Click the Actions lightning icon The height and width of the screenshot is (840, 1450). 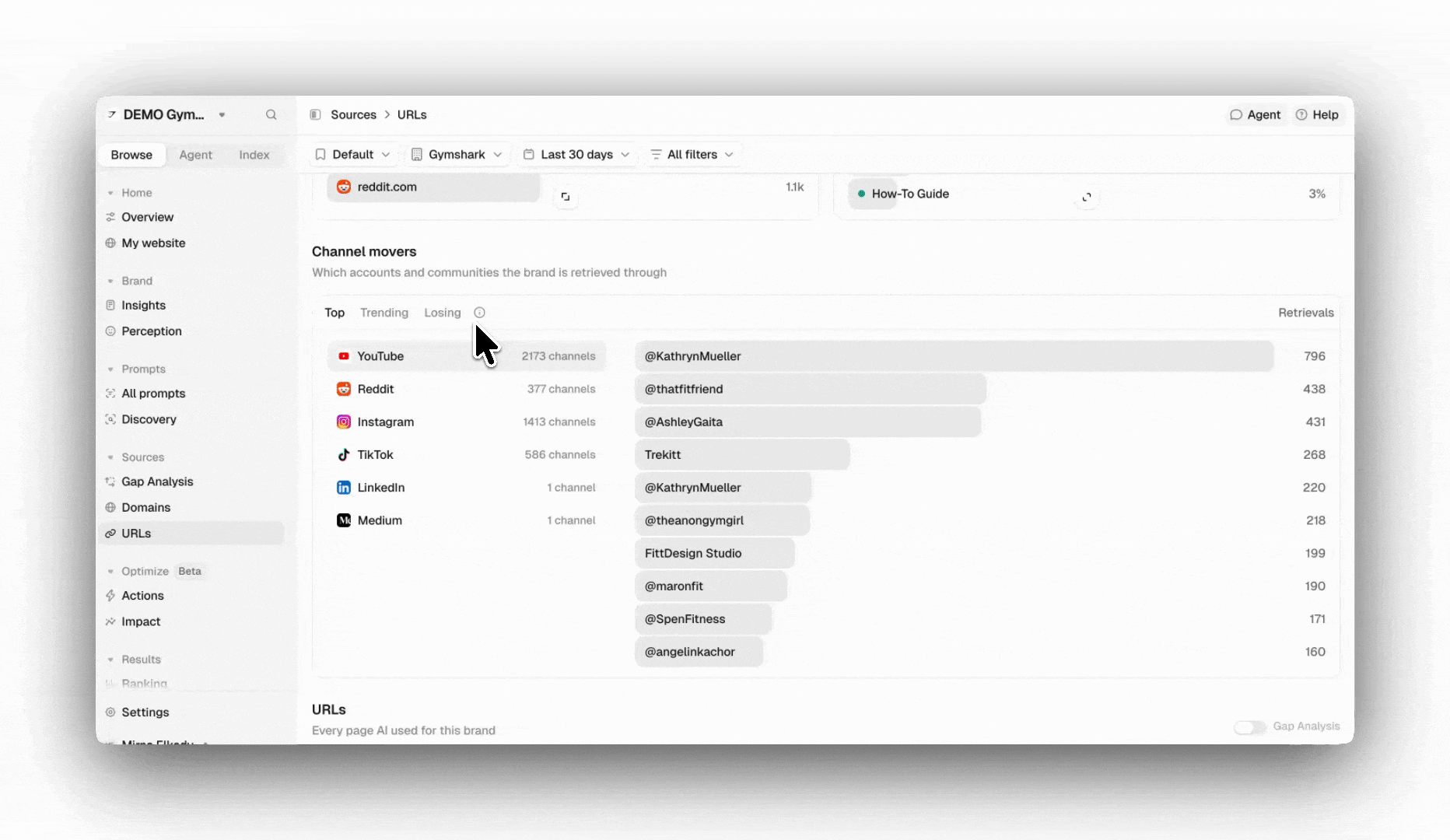pos(110,596)
